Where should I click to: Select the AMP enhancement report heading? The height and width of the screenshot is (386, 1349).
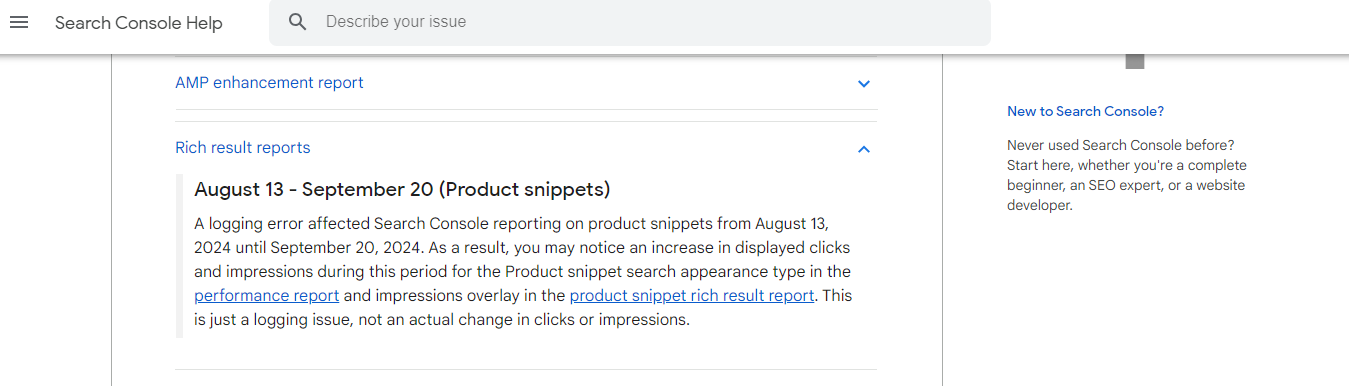[269, 83]
